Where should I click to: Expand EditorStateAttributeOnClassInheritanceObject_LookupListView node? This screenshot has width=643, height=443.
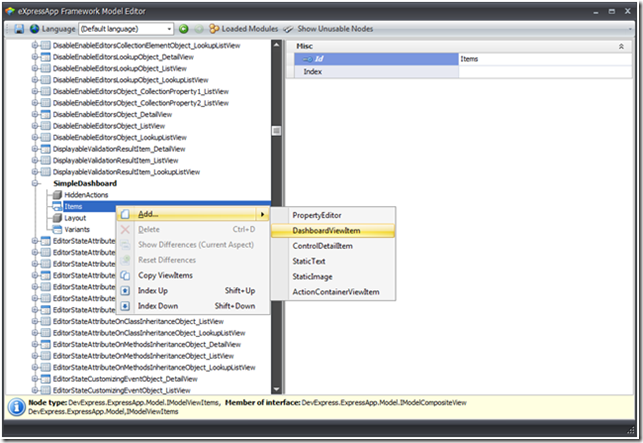point(35,333)
